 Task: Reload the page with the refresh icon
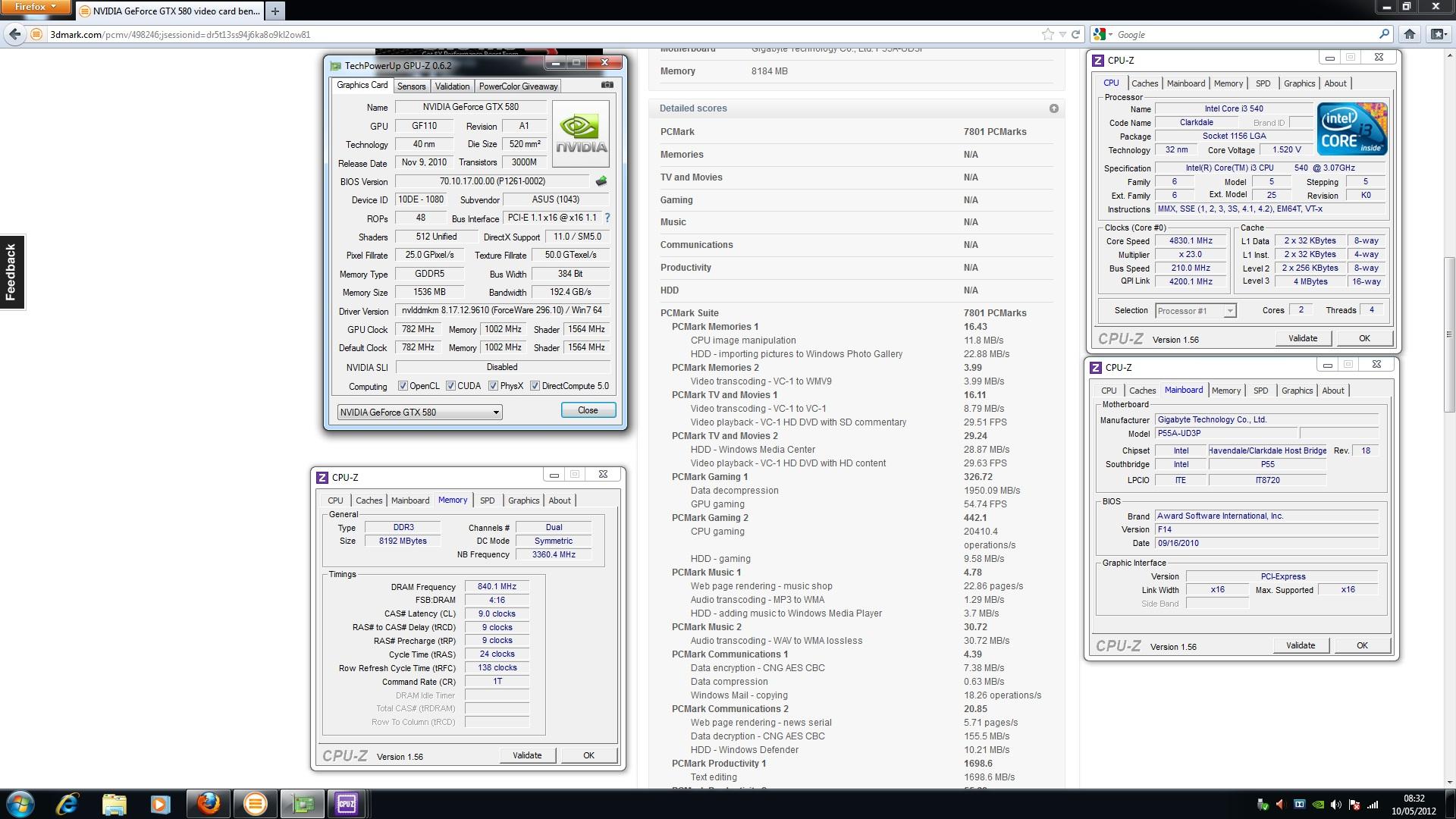1075,34
